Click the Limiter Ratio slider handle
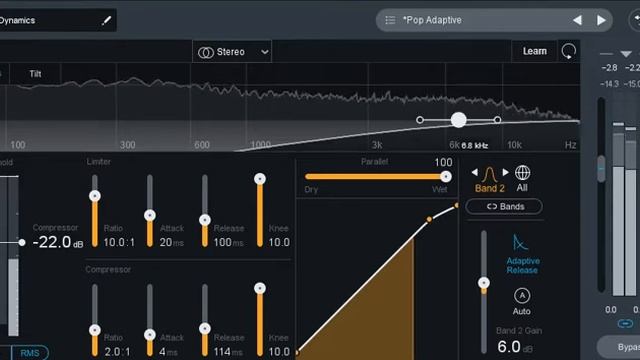The width and height of the screenshot is (640, 360). pos(95,196)
